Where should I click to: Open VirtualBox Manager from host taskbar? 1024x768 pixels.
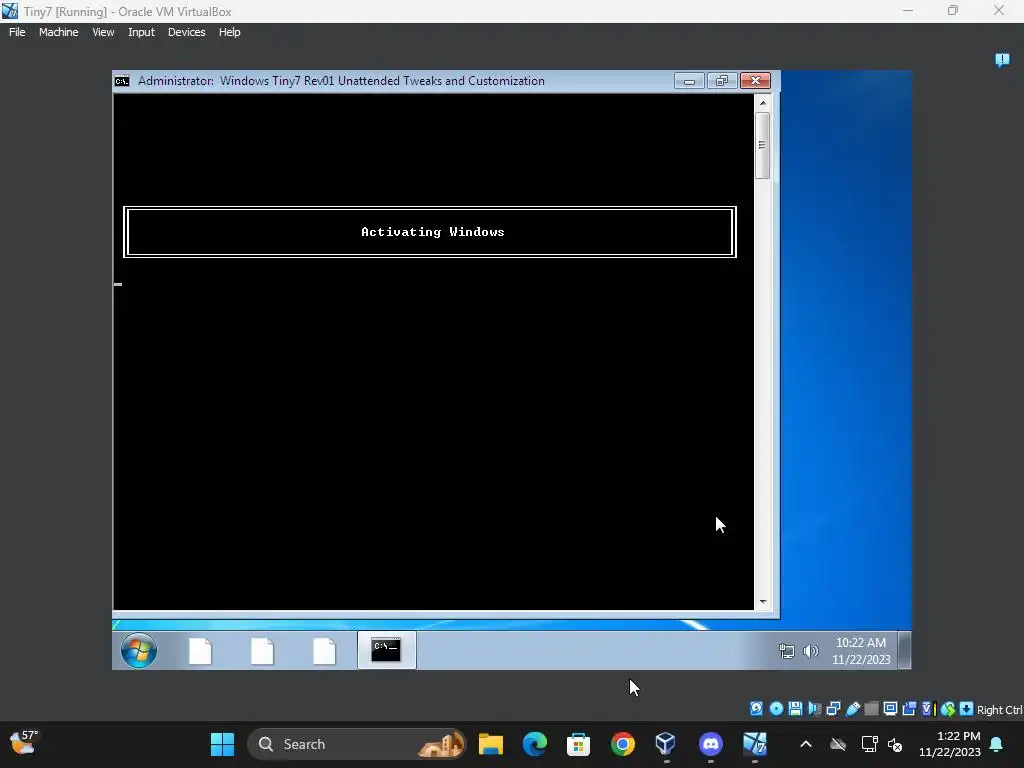point(665,744)
